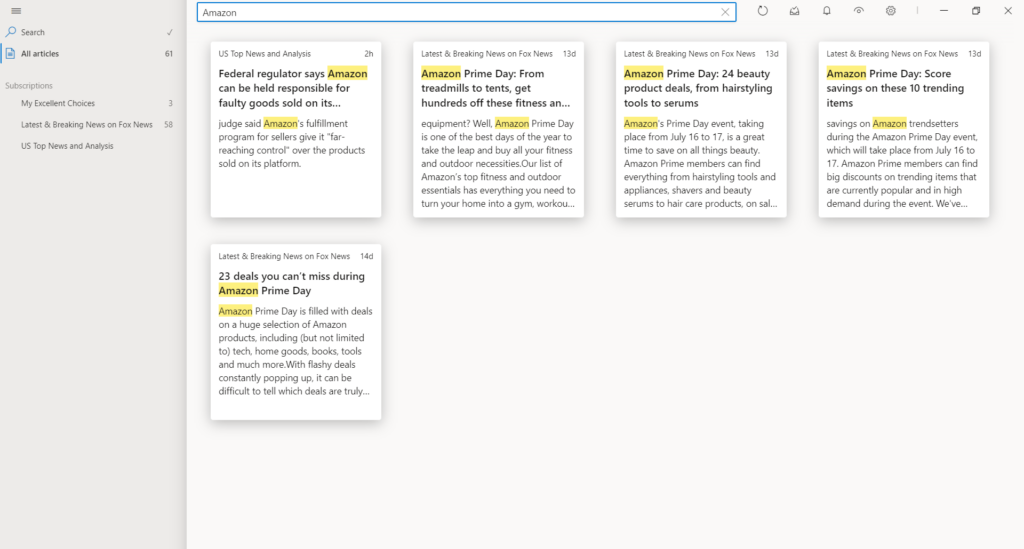The width and height of the screenshot is (1024, 549).
Task: Restore down the window
Action: coord(976,11)
